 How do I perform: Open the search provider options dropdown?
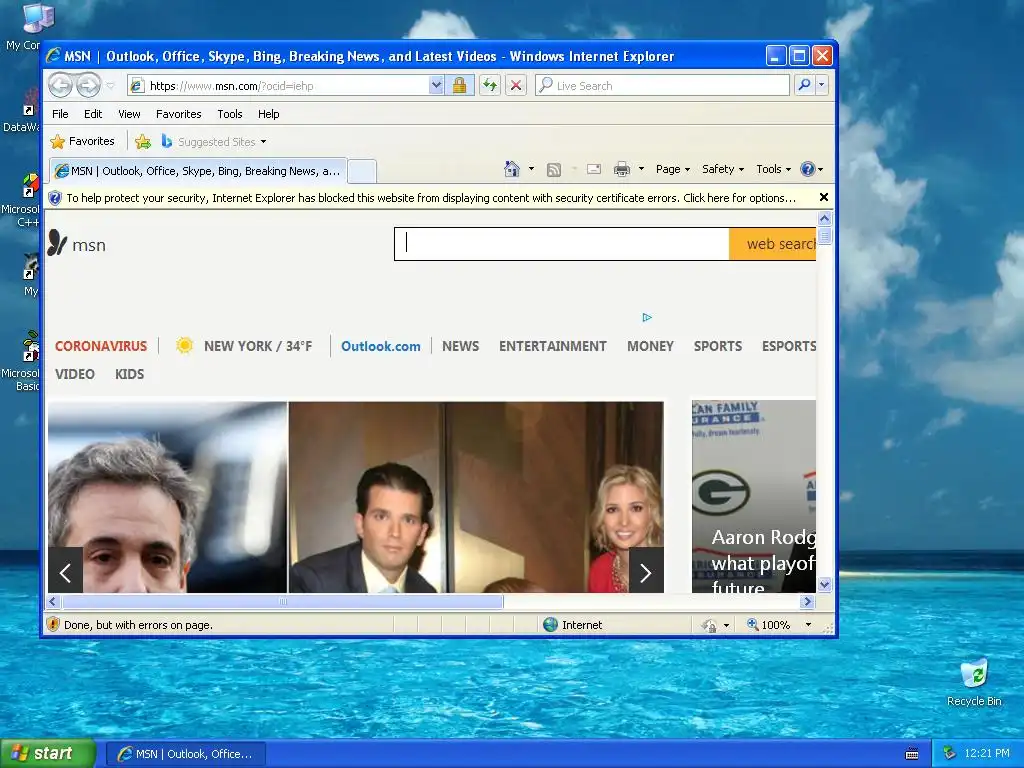822,85
